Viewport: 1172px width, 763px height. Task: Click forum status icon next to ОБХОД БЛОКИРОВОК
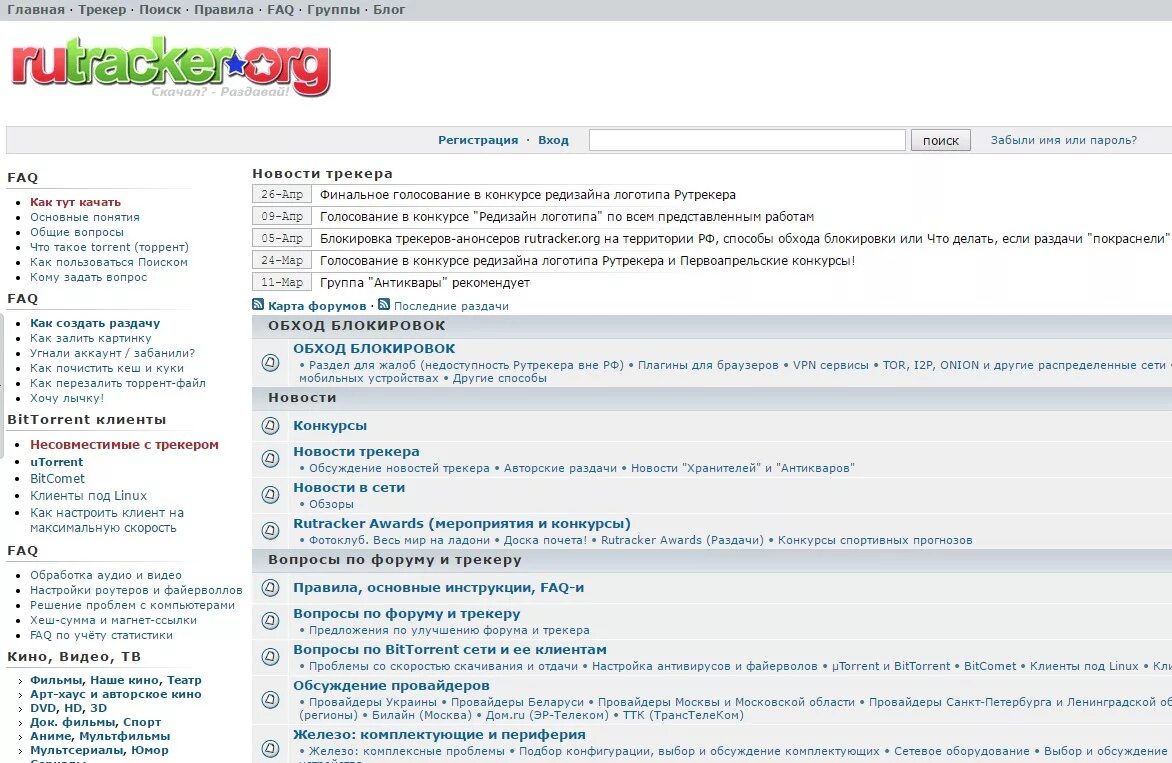coord(271,362)
